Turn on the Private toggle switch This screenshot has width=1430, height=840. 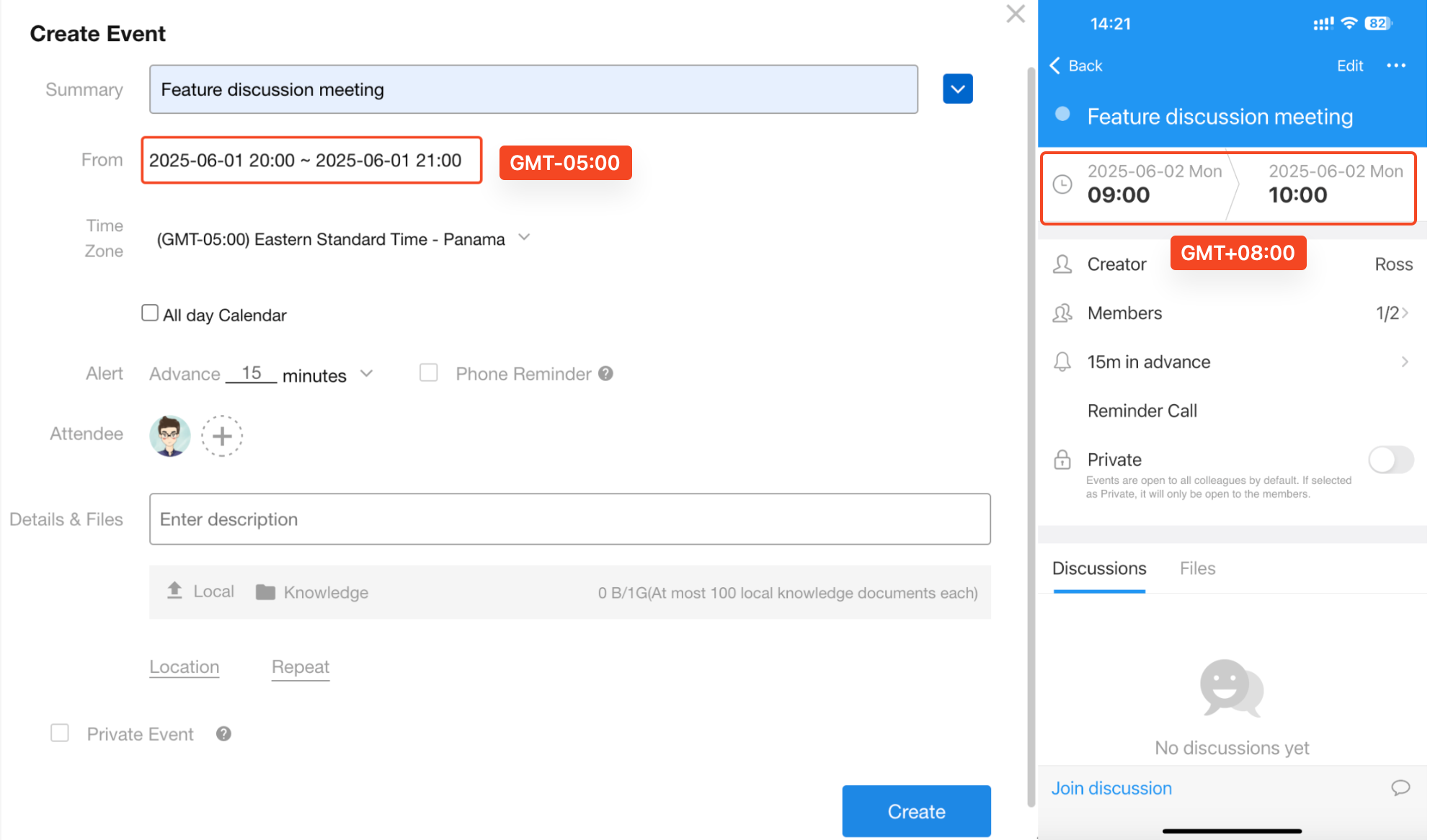point(1391,460)
